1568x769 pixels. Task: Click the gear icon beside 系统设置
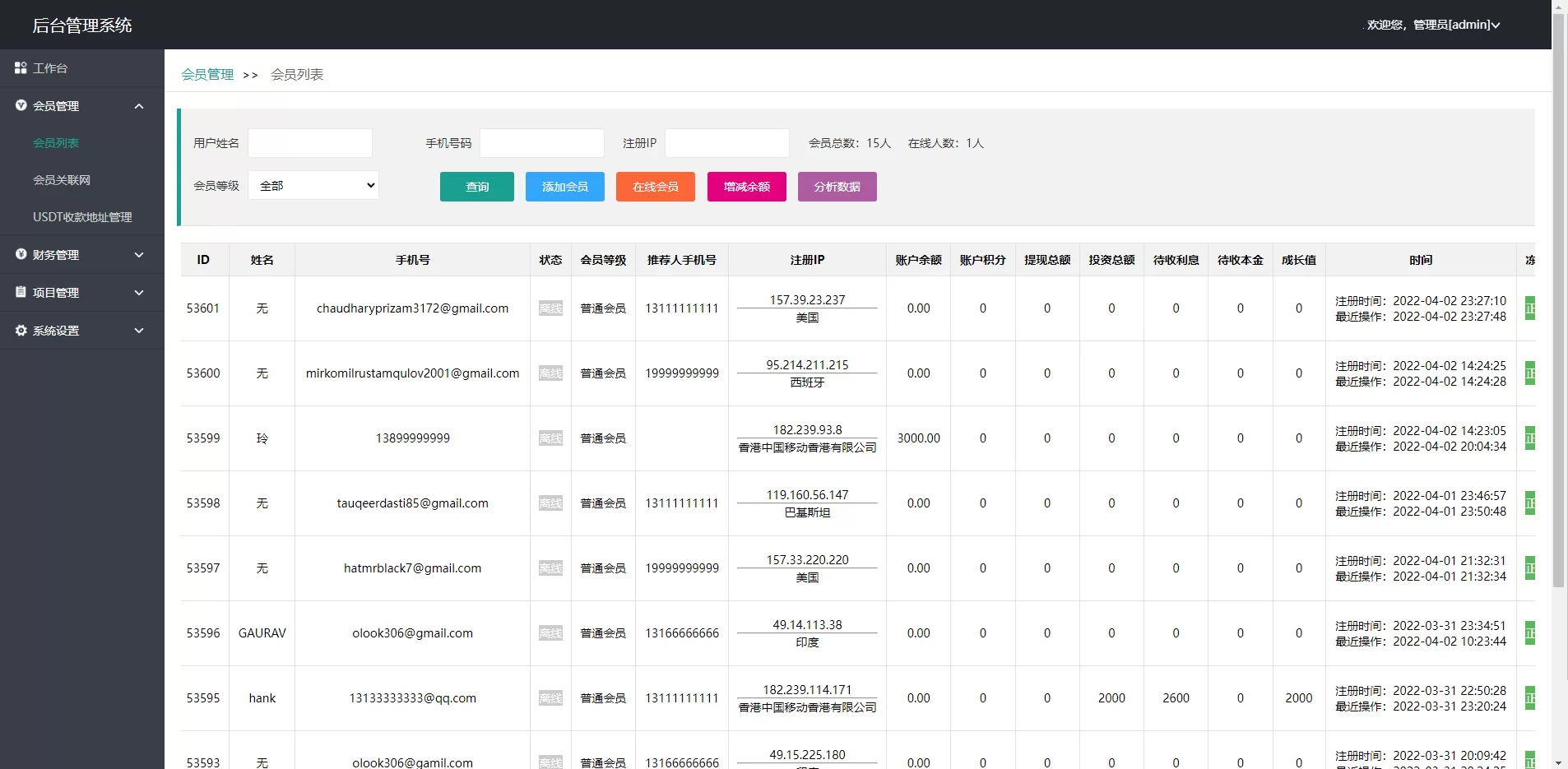21,330
